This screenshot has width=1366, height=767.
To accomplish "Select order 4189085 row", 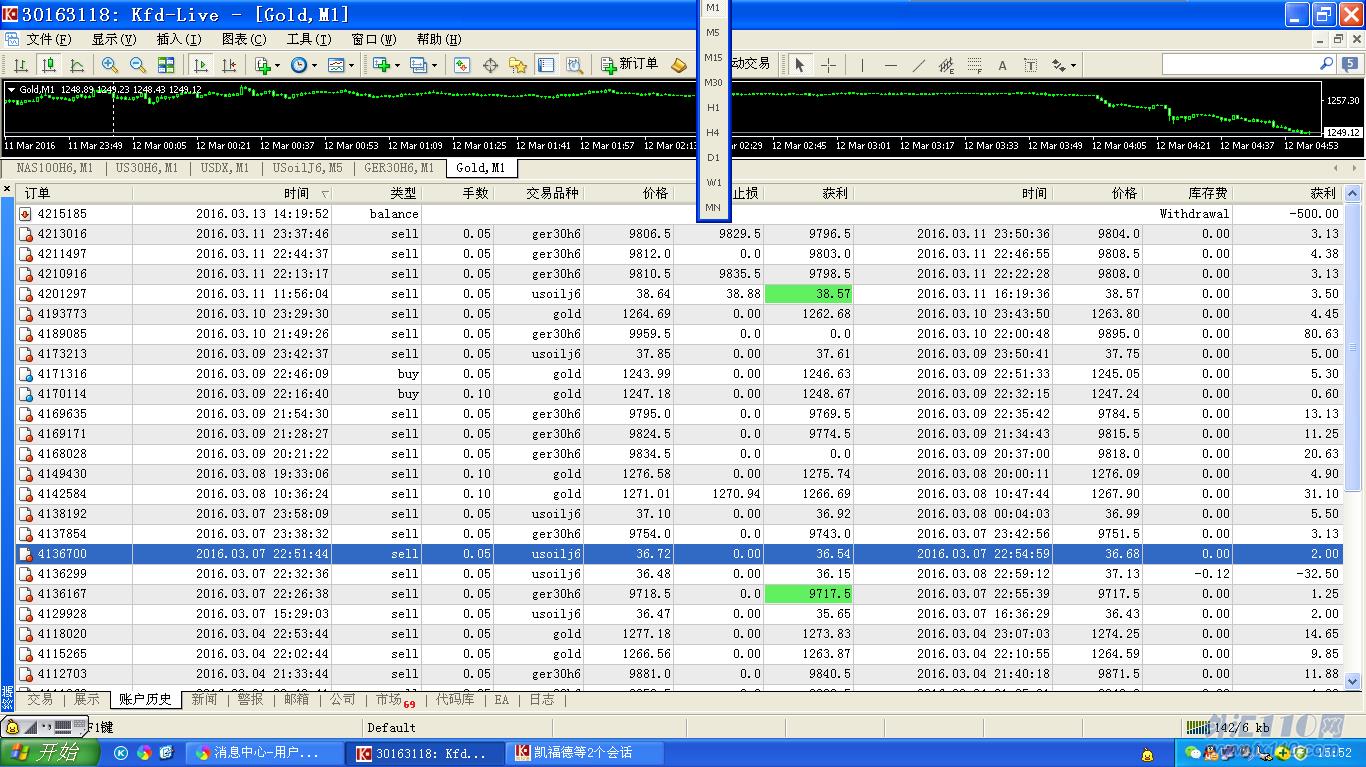I will pos(679,334).
